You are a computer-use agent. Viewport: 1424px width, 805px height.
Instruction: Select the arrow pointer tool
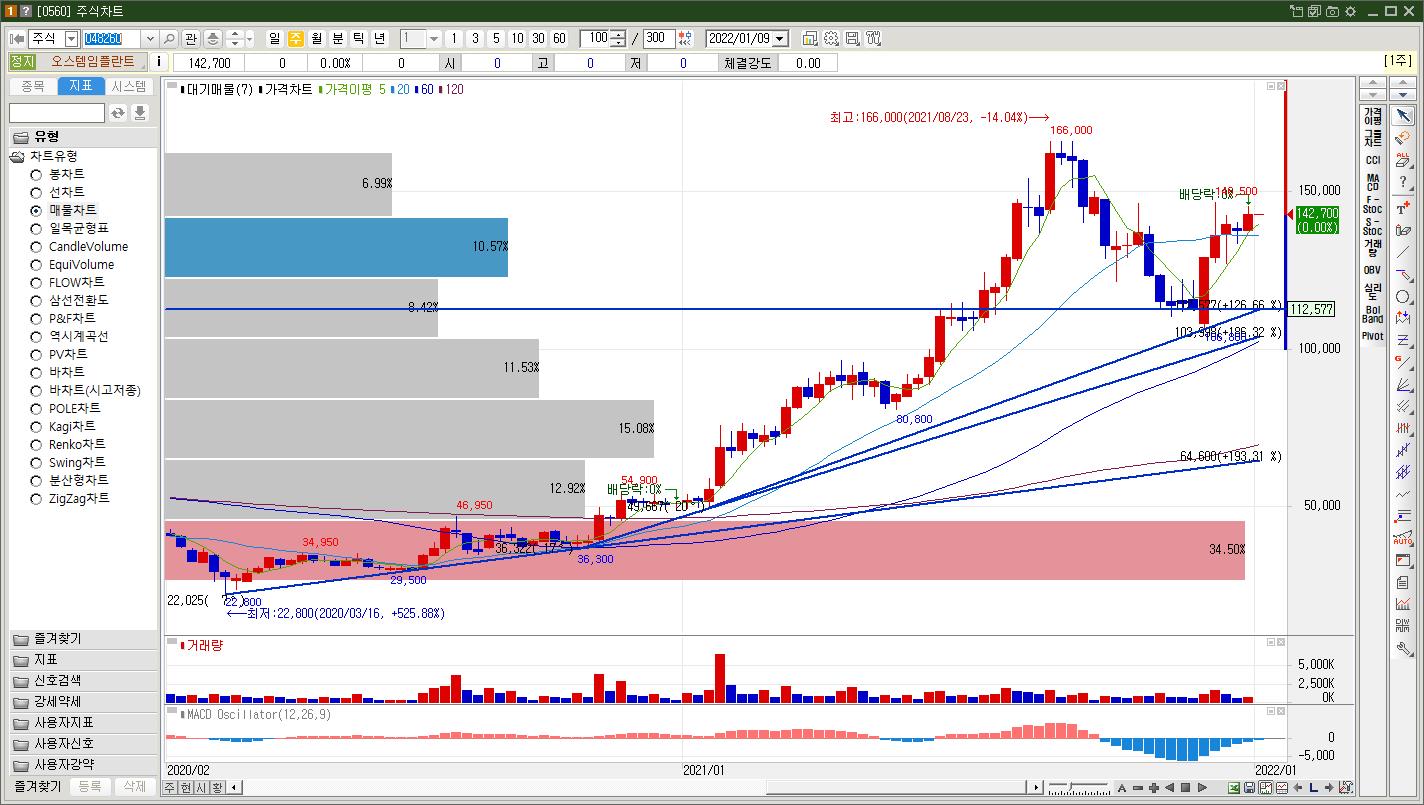(1403, 116)
